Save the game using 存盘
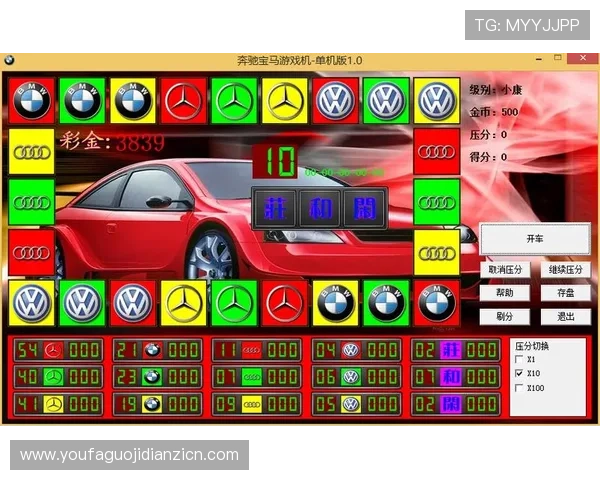 565,293
